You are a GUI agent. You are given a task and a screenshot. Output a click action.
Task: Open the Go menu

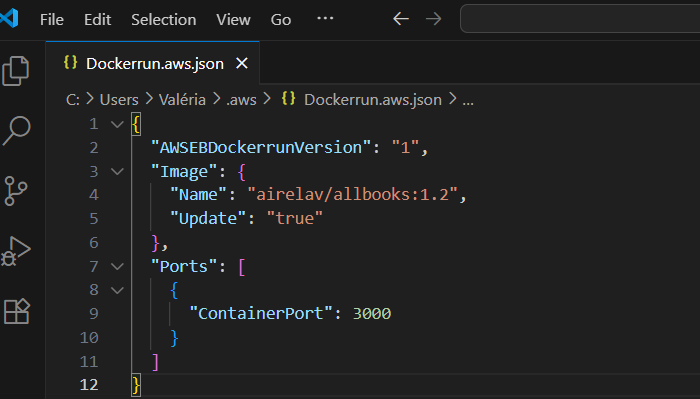[x=281, y=20]
